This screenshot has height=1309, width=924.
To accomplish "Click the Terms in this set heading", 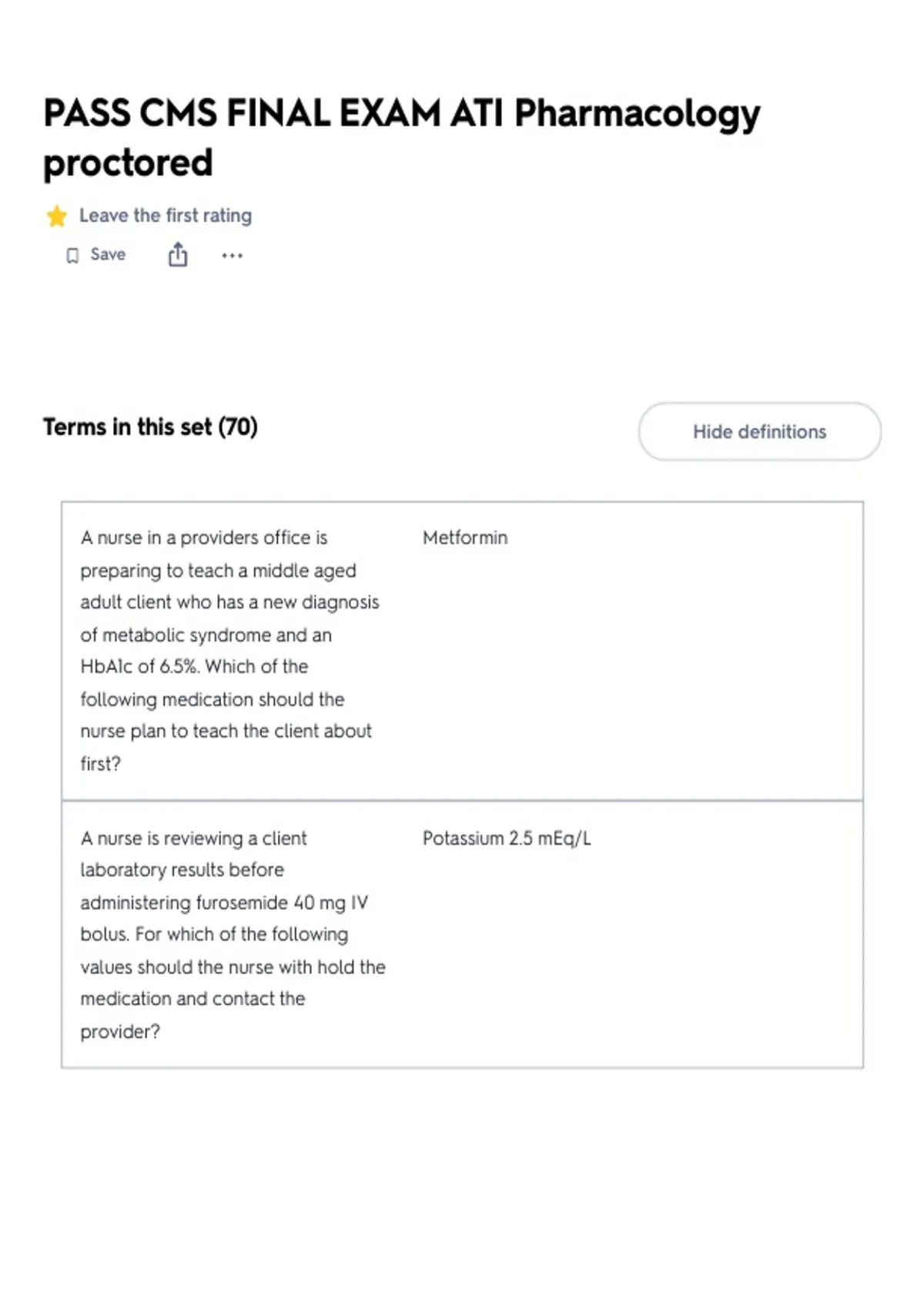I will (x=150, y=427).
